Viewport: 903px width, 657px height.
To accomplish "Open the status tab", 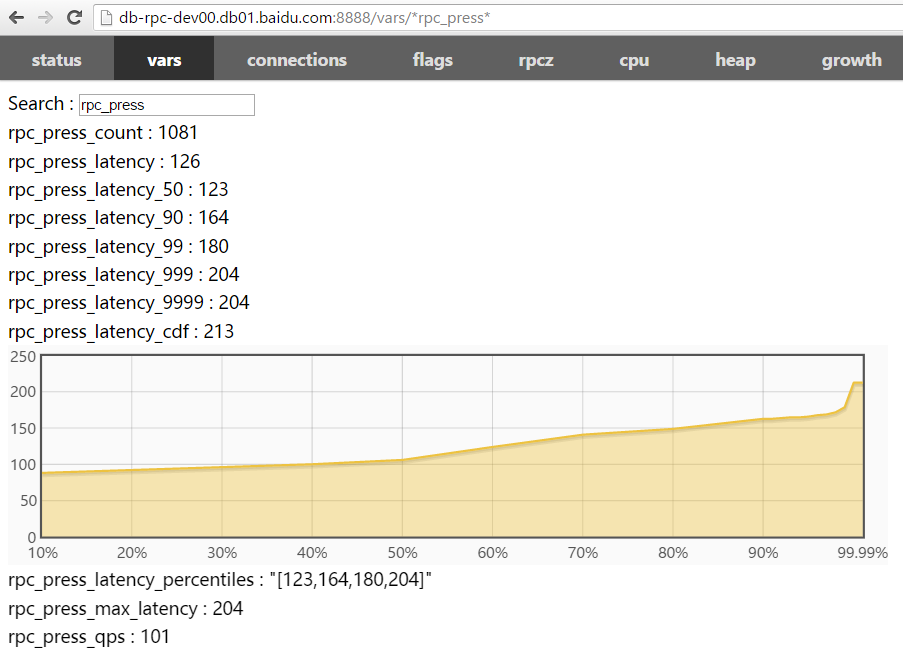I will (57, 60).
